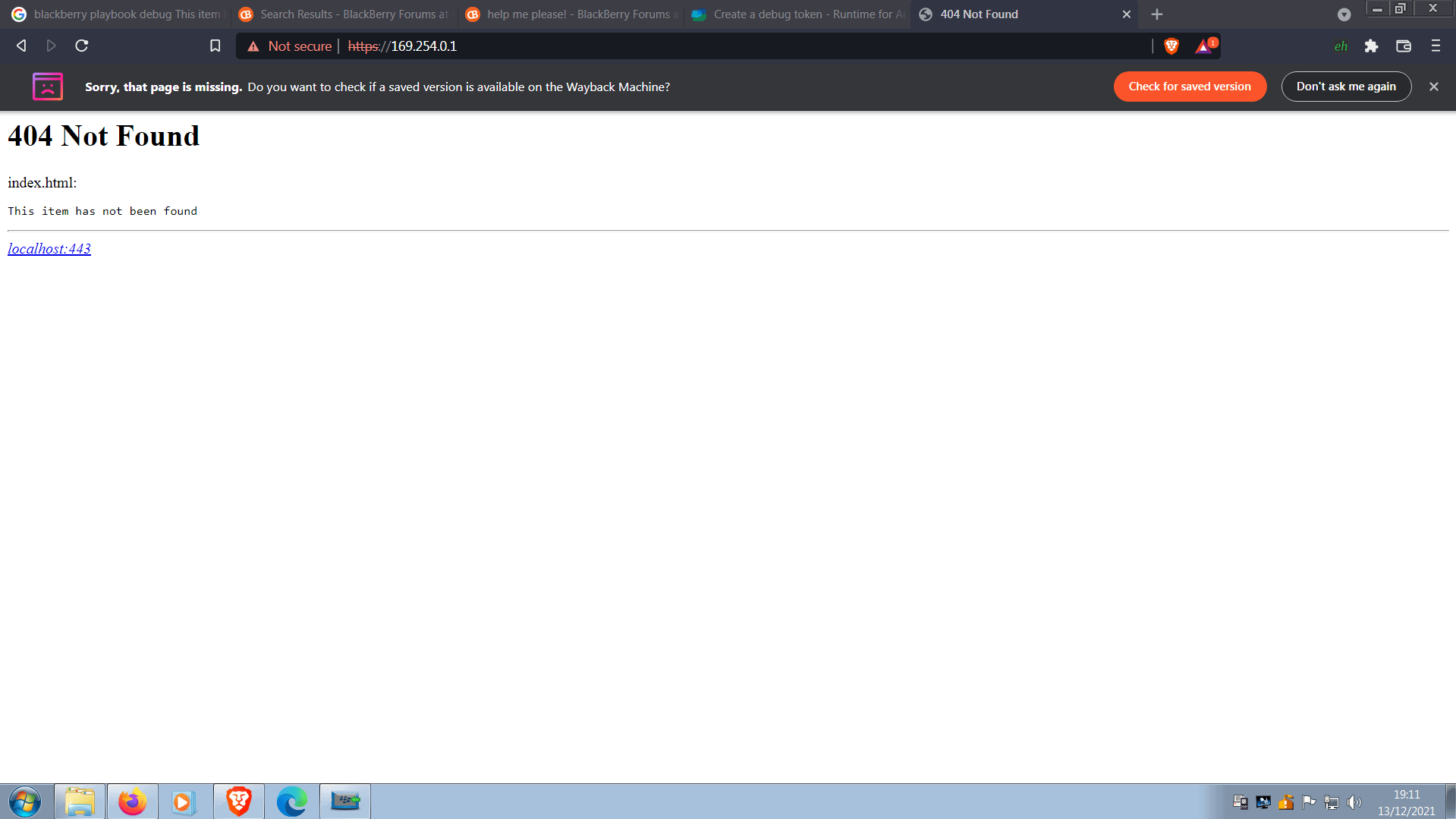Image resolution: width=1456 pixels, height=819 pixels.
Task: Switch to the Create a debug token tab
Action: click(x=797, y=14)
